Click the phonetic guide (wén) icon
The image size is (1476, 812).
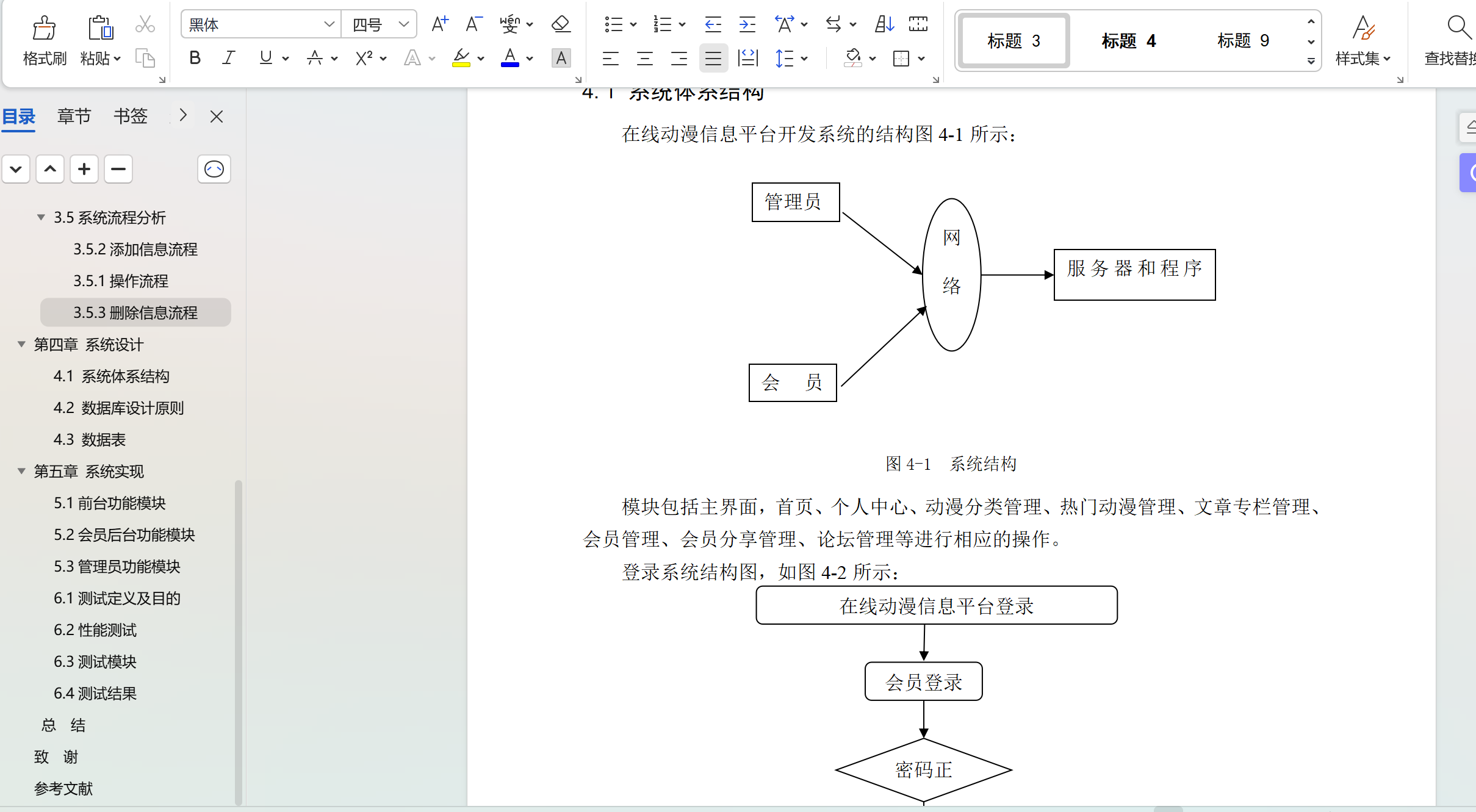click(x=509, y=24)
